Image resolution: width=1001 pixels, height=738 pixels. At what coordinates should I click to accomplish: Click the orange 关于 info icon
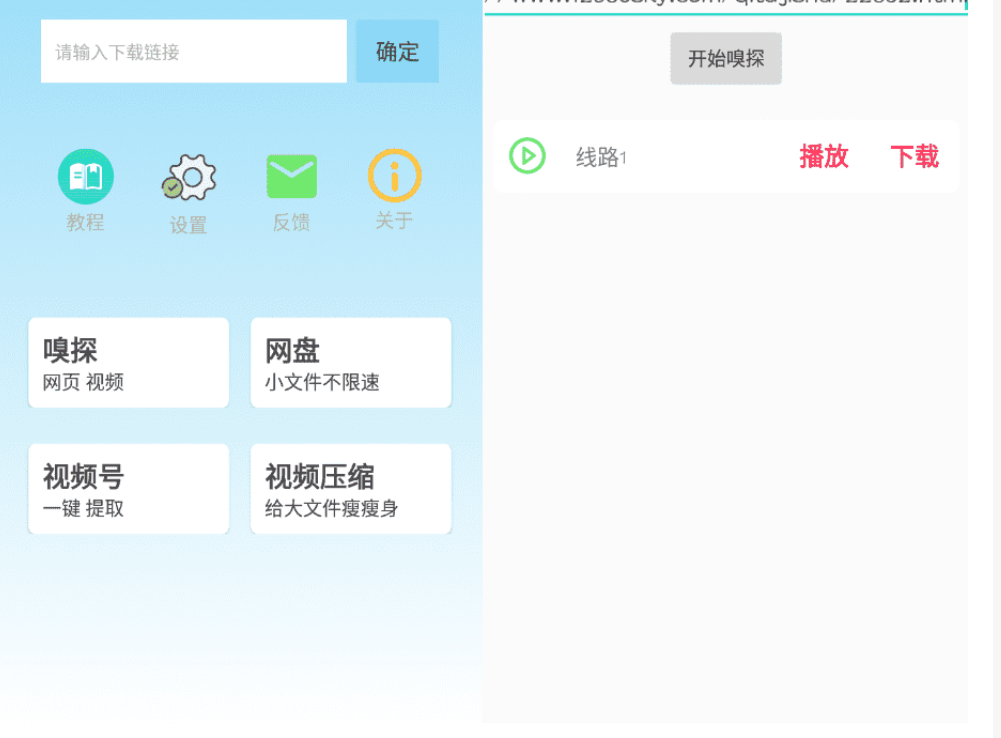click(394, 176)
